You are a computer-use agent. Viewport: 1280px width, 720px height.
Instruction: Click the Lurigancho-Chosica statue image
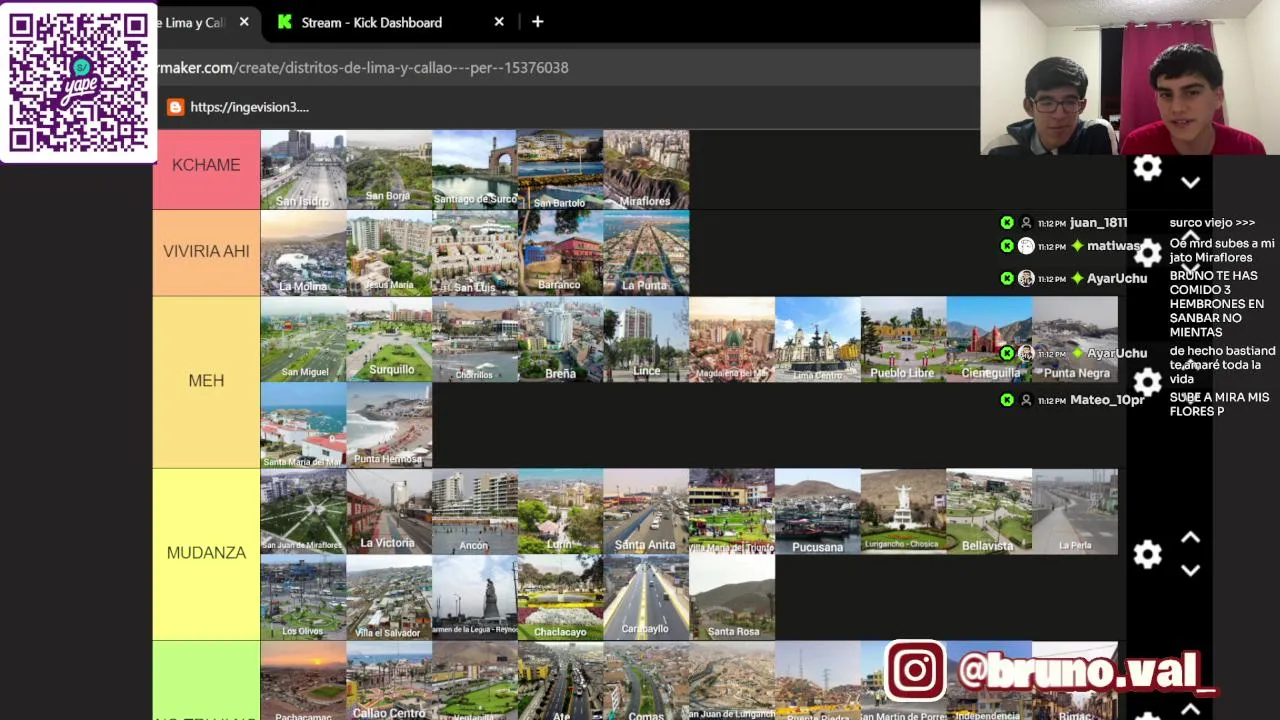[903, 511]
